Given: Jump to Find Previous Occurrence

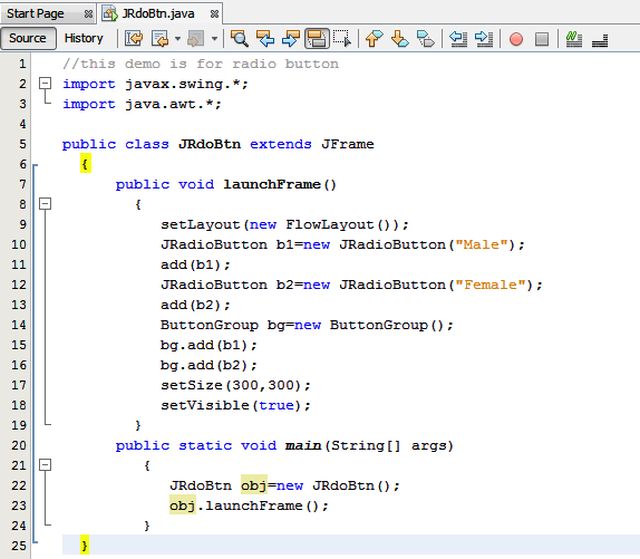Looking at the screenshot, I should coord(265,39).
